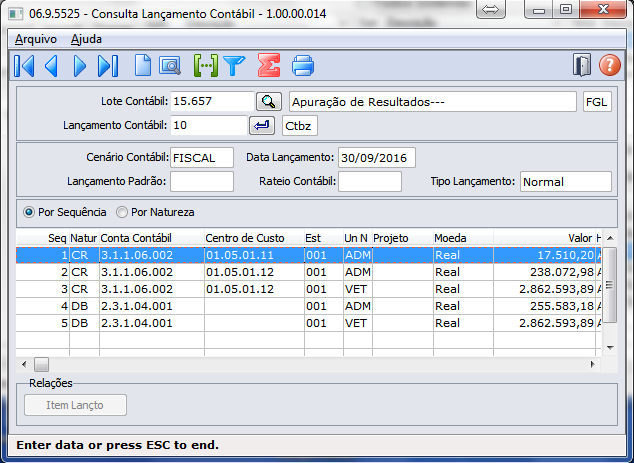Click the new blank document icon

pos(143,66)
